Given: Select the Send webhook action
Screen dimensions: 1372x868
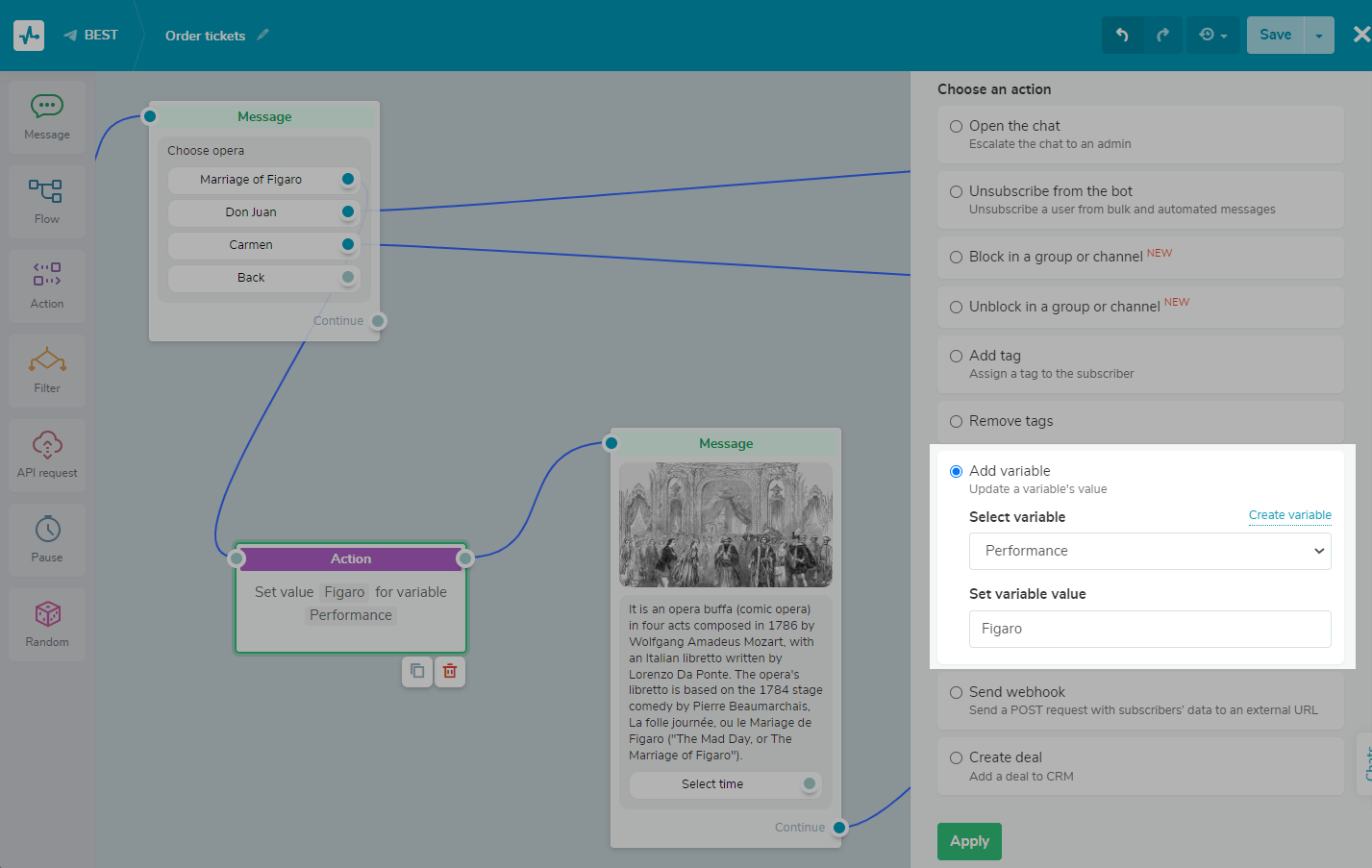Looking at the screenshot, I should (956, 692).
